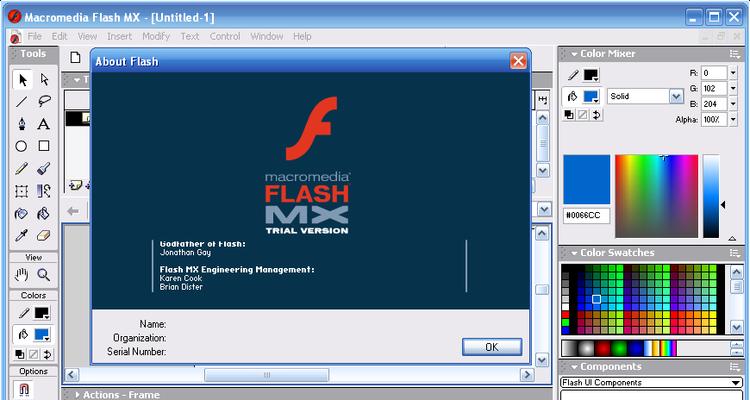The width and height of the screenshot is (750, 400).
Task: Click the red gradient swatch
Action: 603,348
